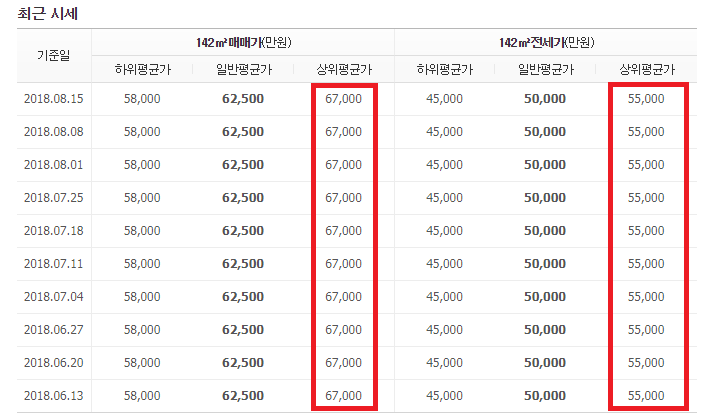Click 50,000 in the 2018.08.01 row
Screen dimensions: 709x415
545,165
